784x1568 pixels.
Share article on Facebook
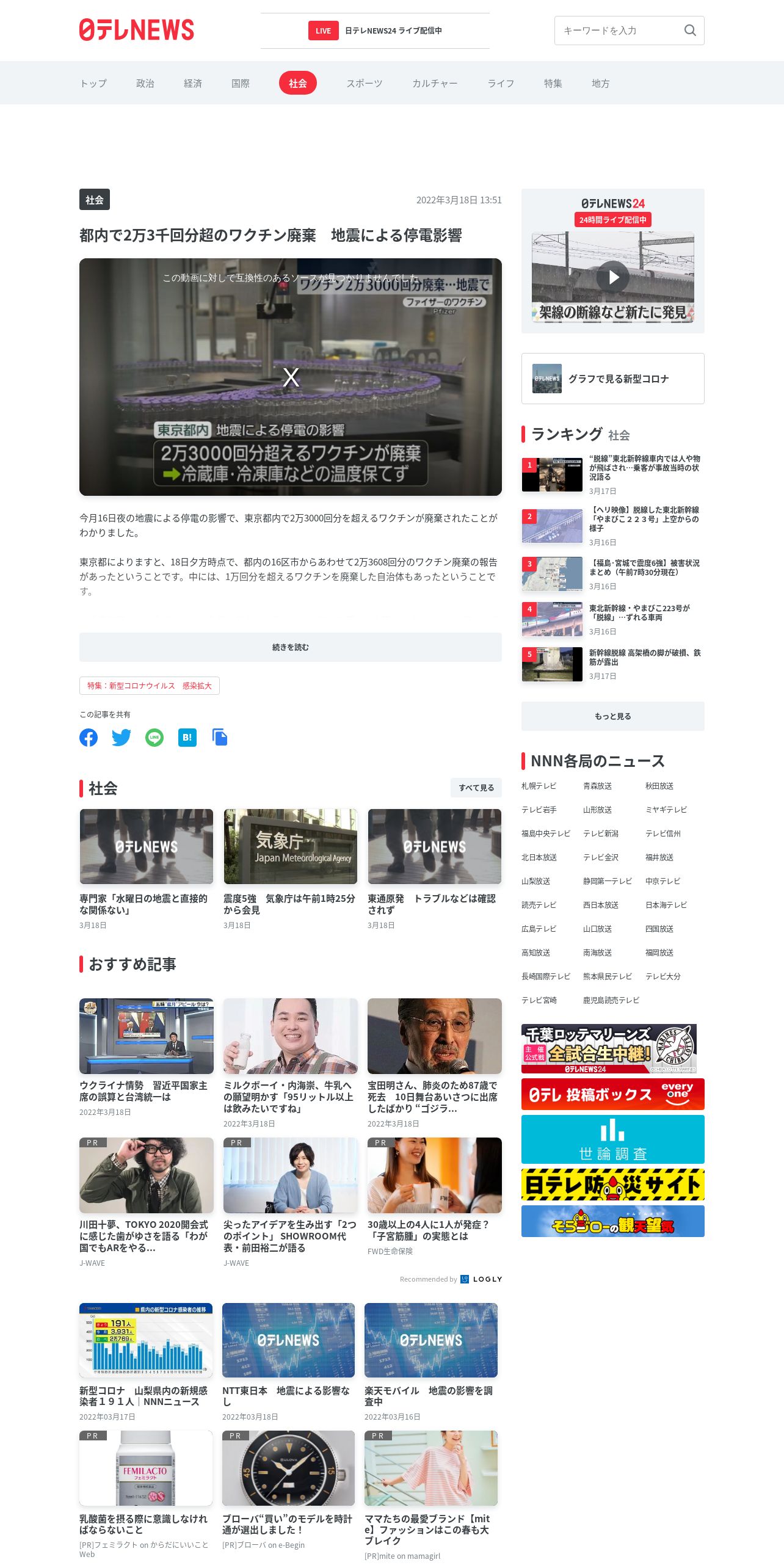(89, 738)
